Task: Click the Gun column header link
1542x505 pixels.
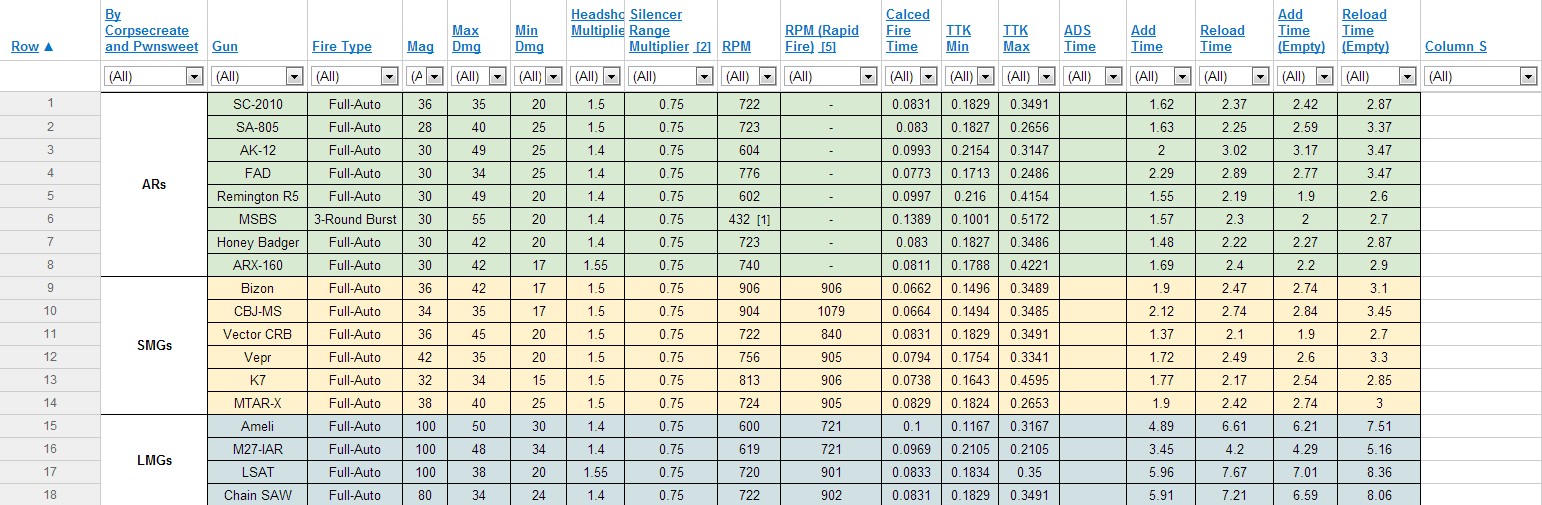Action: click(225, 47)
